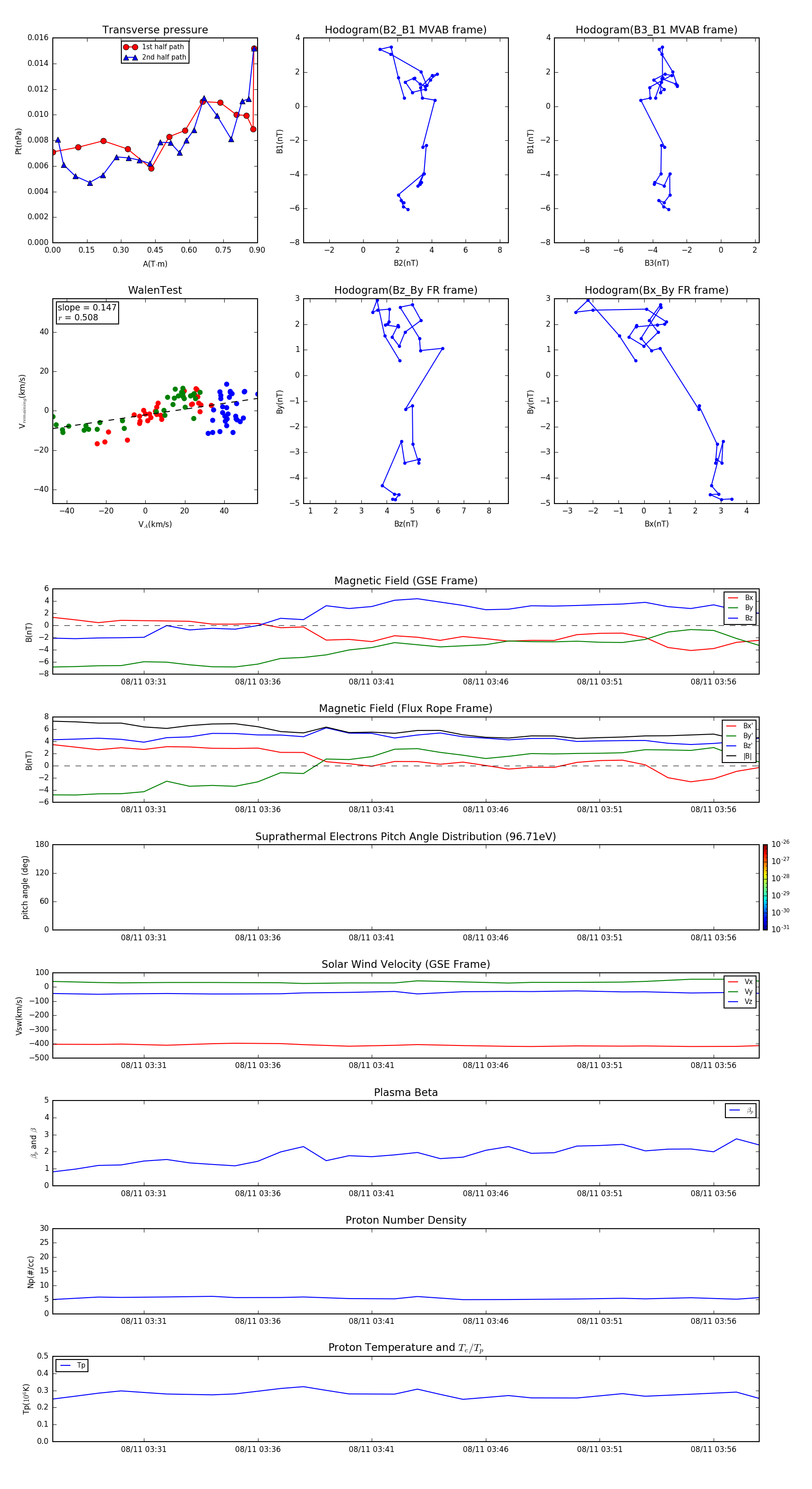Click the "Tp(10^6K)" y-axis label

[x=26, y=1399]
